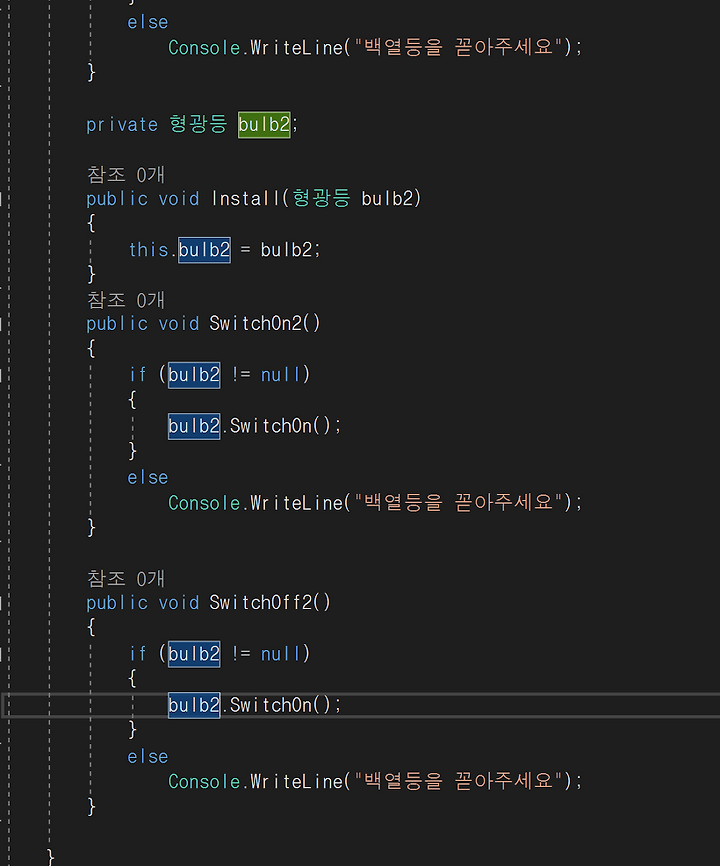Open '참조 0개' references above Install method
Viewport: 720px width, 866px height.
click(126, 175)
